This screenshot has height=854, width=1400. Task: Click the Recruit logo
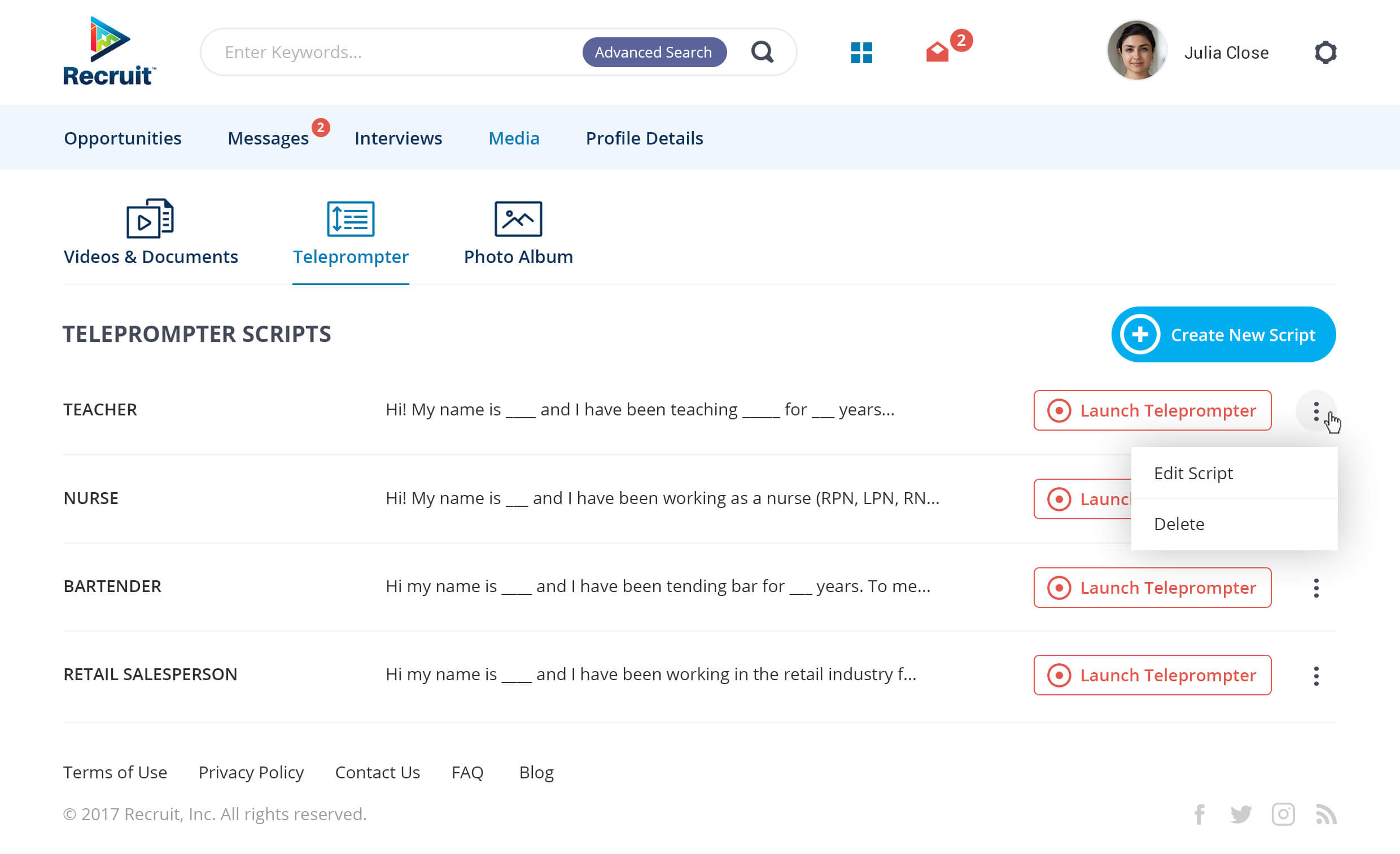[x=107, y=51]
